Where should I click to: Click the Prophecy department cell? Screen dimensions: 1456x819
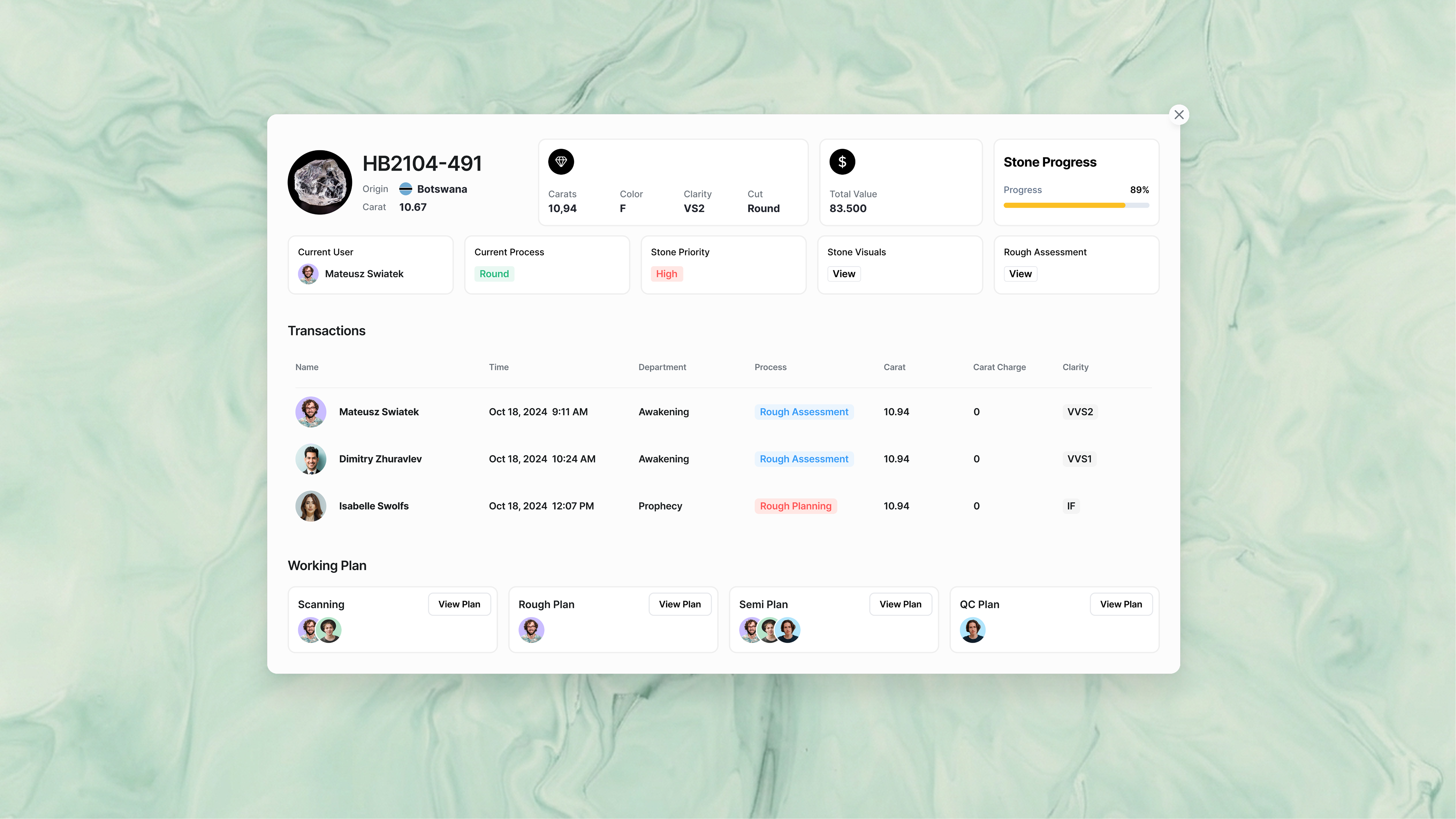660,506
